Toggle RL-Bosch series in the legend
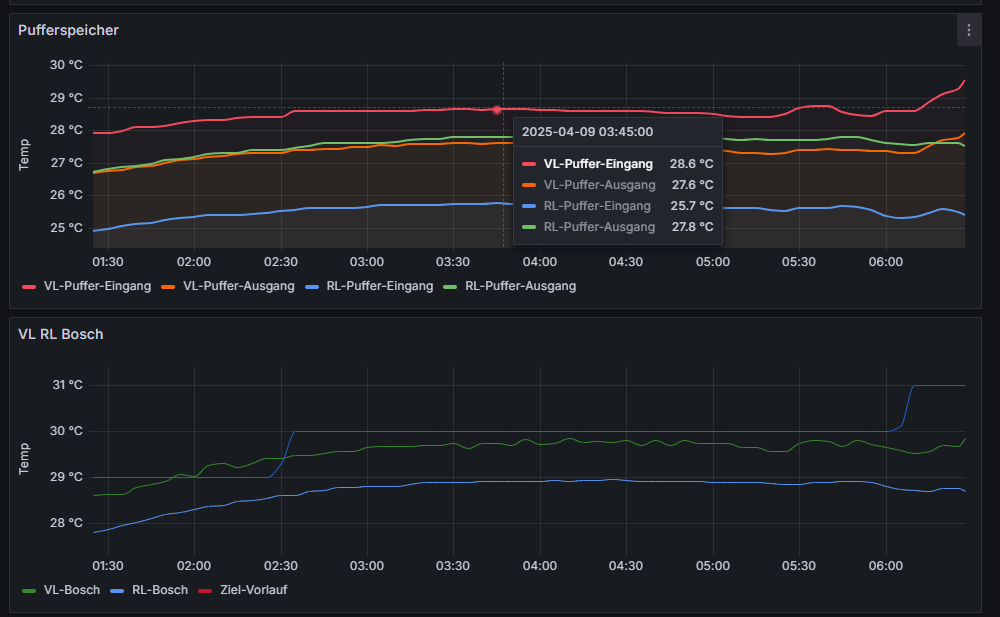This screenshot has width=1000, height=617. coord(159,590)
